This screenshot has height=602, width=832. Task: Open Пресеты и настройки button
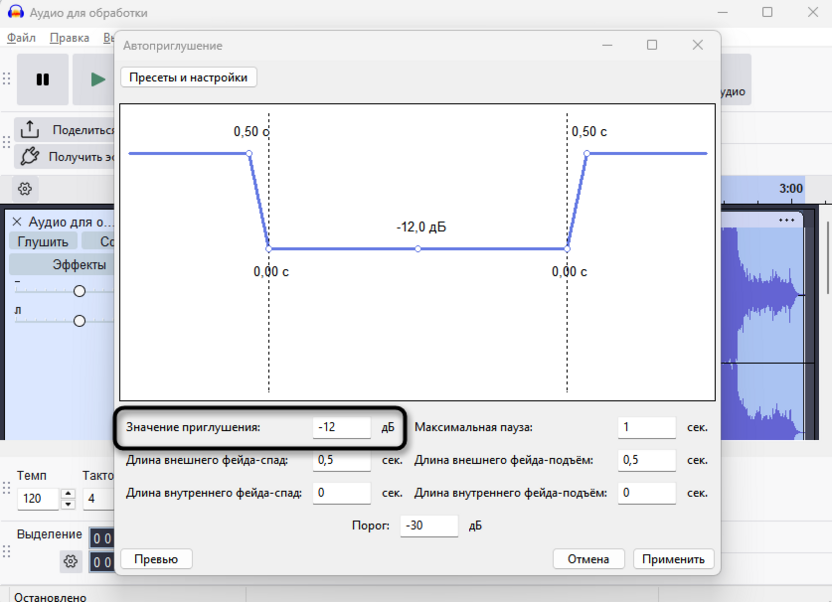click(188, 77)
